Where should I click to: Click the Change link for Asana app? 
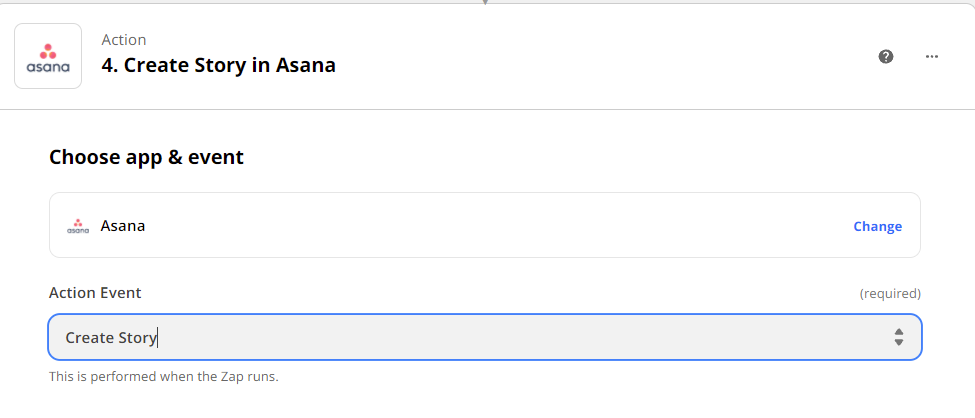click(877, 226)
